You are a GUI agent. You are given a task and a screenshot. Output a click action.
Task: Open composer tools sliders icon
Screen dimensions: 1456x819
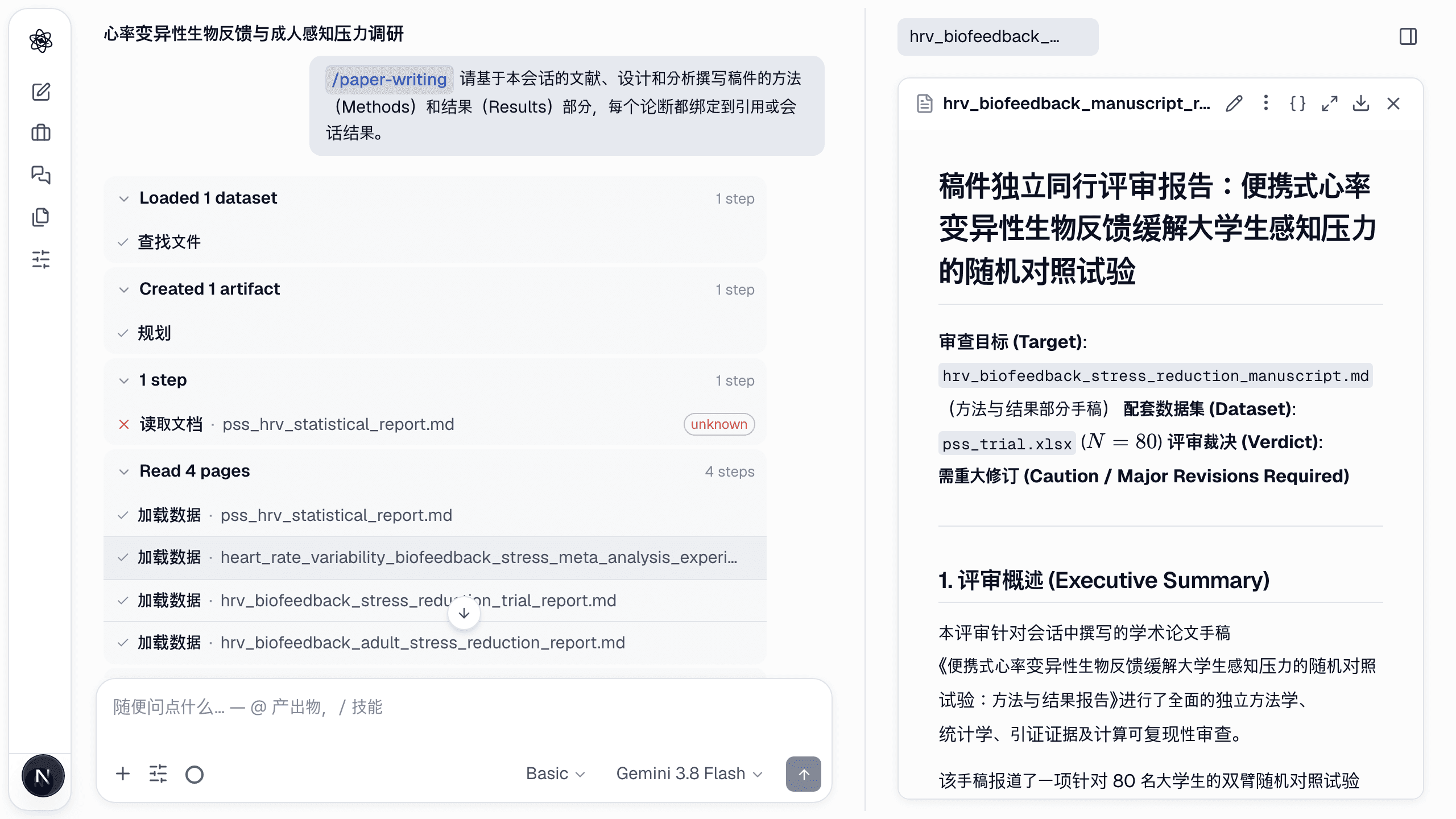tap(158, 773)
